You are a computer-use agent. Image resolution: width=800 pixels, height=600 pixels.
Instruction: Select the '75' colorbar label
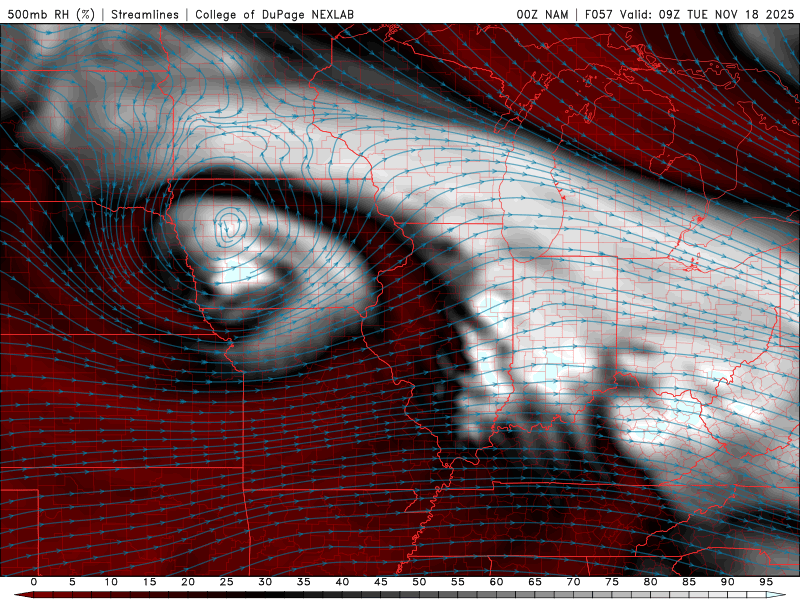tap(612, 582)
